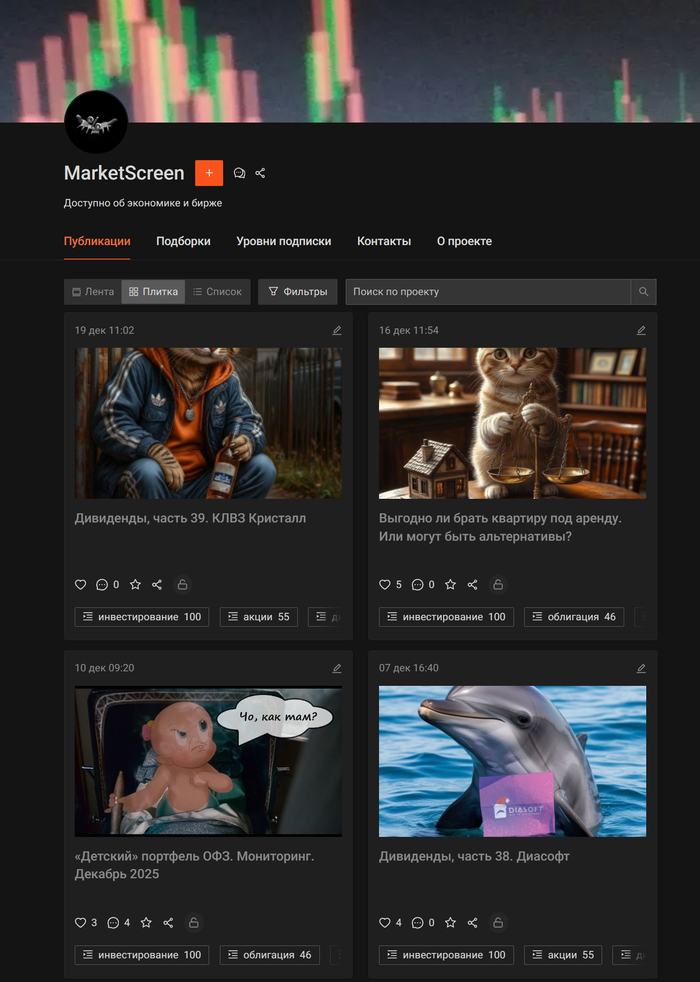This screenshot has height=982, width=700.
Task: Open the chat icon next to MarketScreen
Action: point(239,173)
